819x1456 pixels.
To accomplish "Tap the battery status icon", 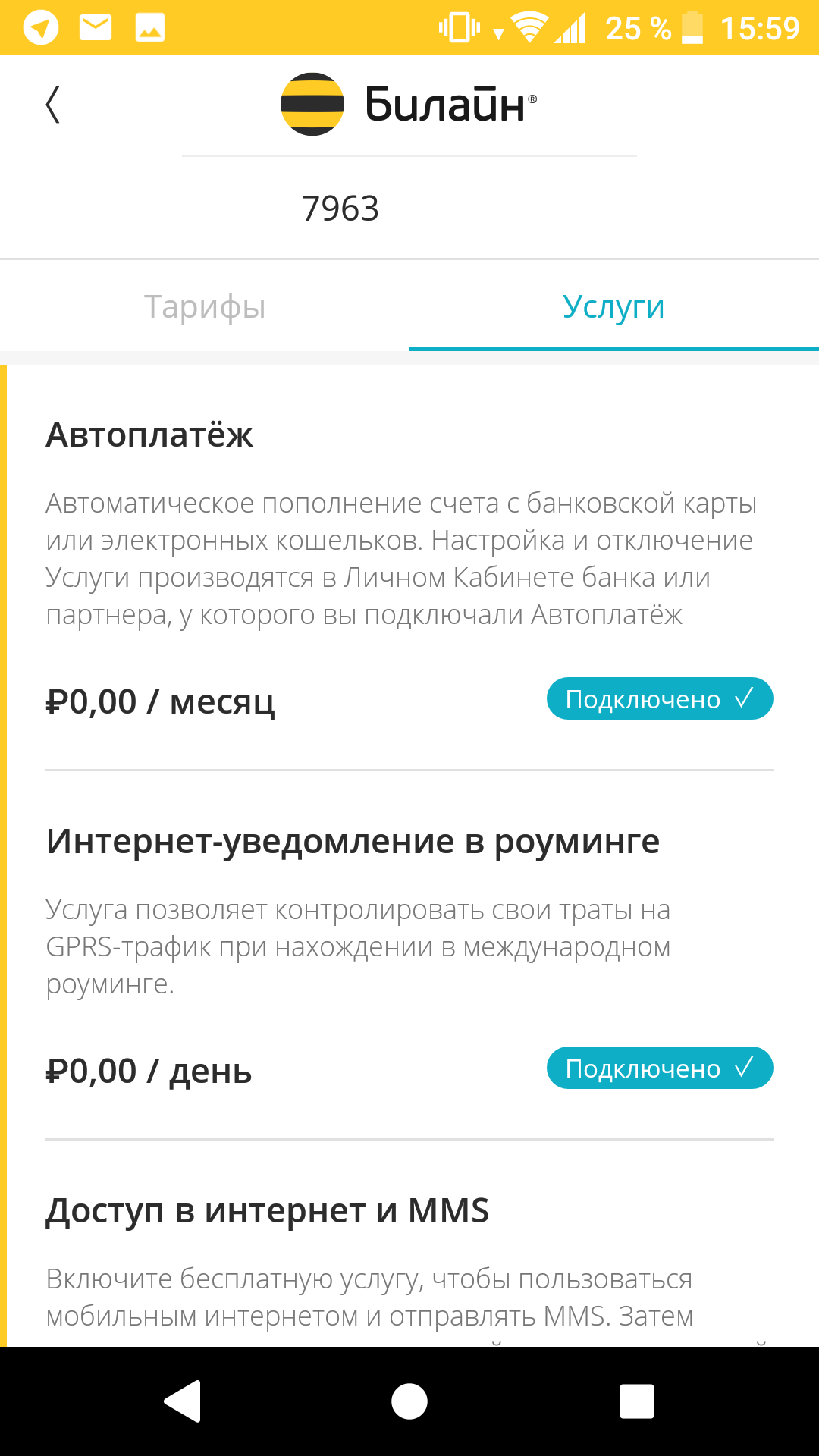I will coord(692,29).
